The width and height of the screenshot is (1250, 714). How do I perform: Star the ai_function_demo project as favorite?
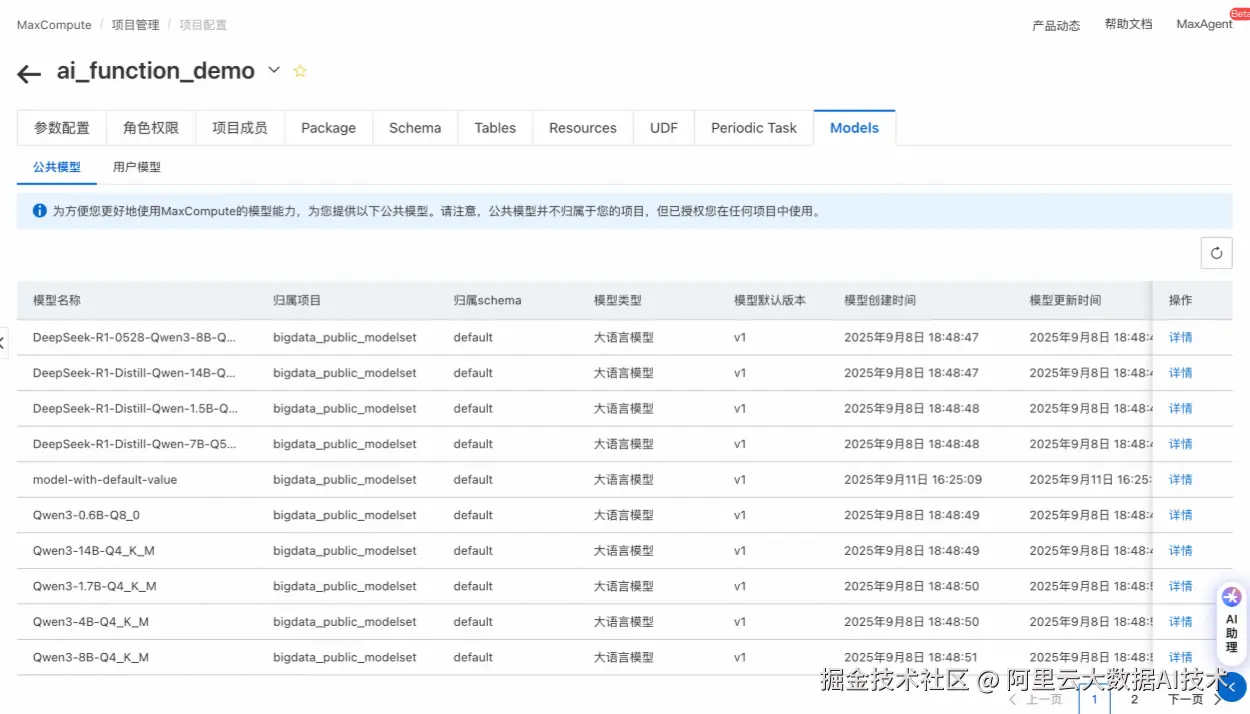pos(300,71)
